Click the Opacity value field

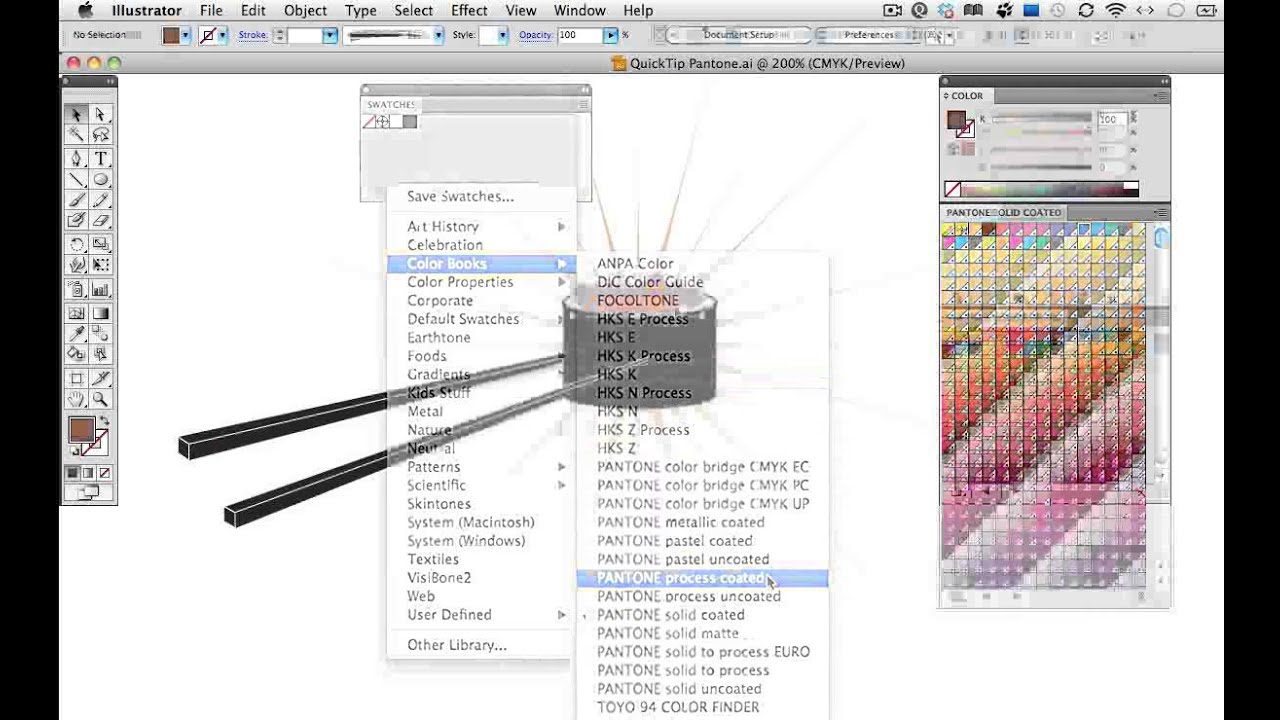[x=579, y=35]
